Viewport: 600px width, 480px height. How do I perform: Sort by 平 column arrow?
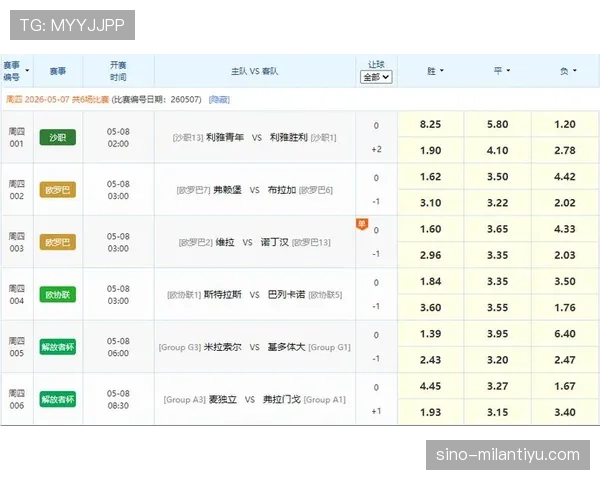click(509, 71)
